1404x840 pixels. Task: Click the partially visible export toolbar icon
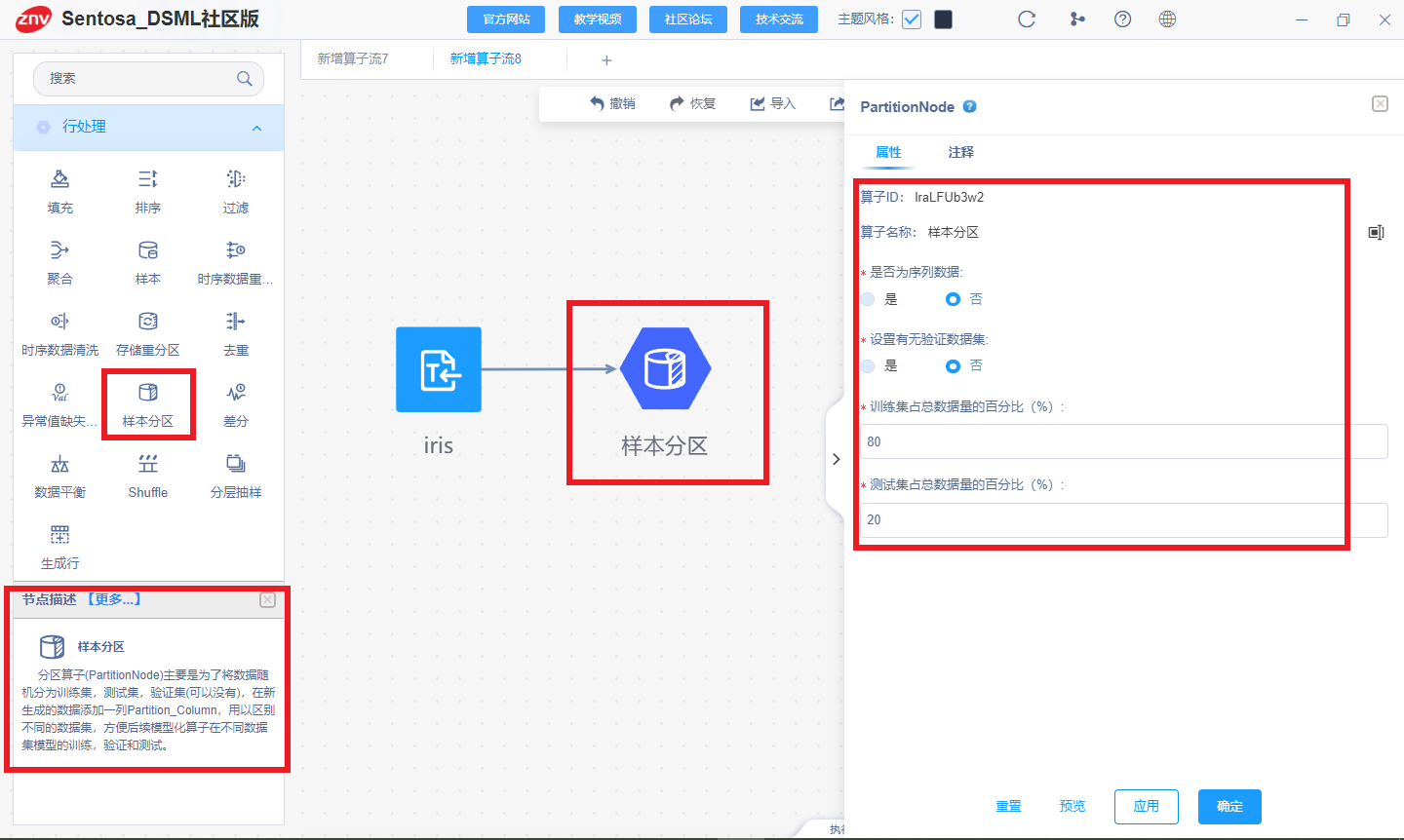pyautogui.click(x=837, y=103)
